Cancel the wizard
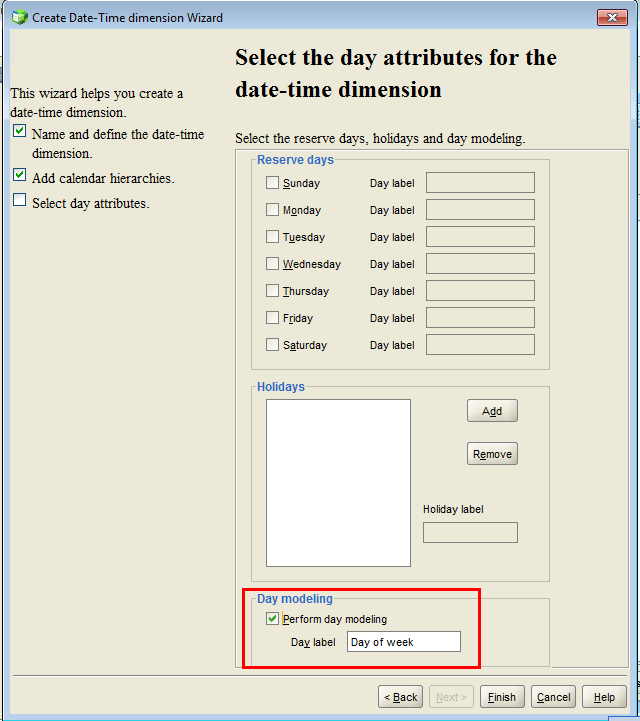The height and width of the screenshot is (721, 640). [x=553, y=697]
